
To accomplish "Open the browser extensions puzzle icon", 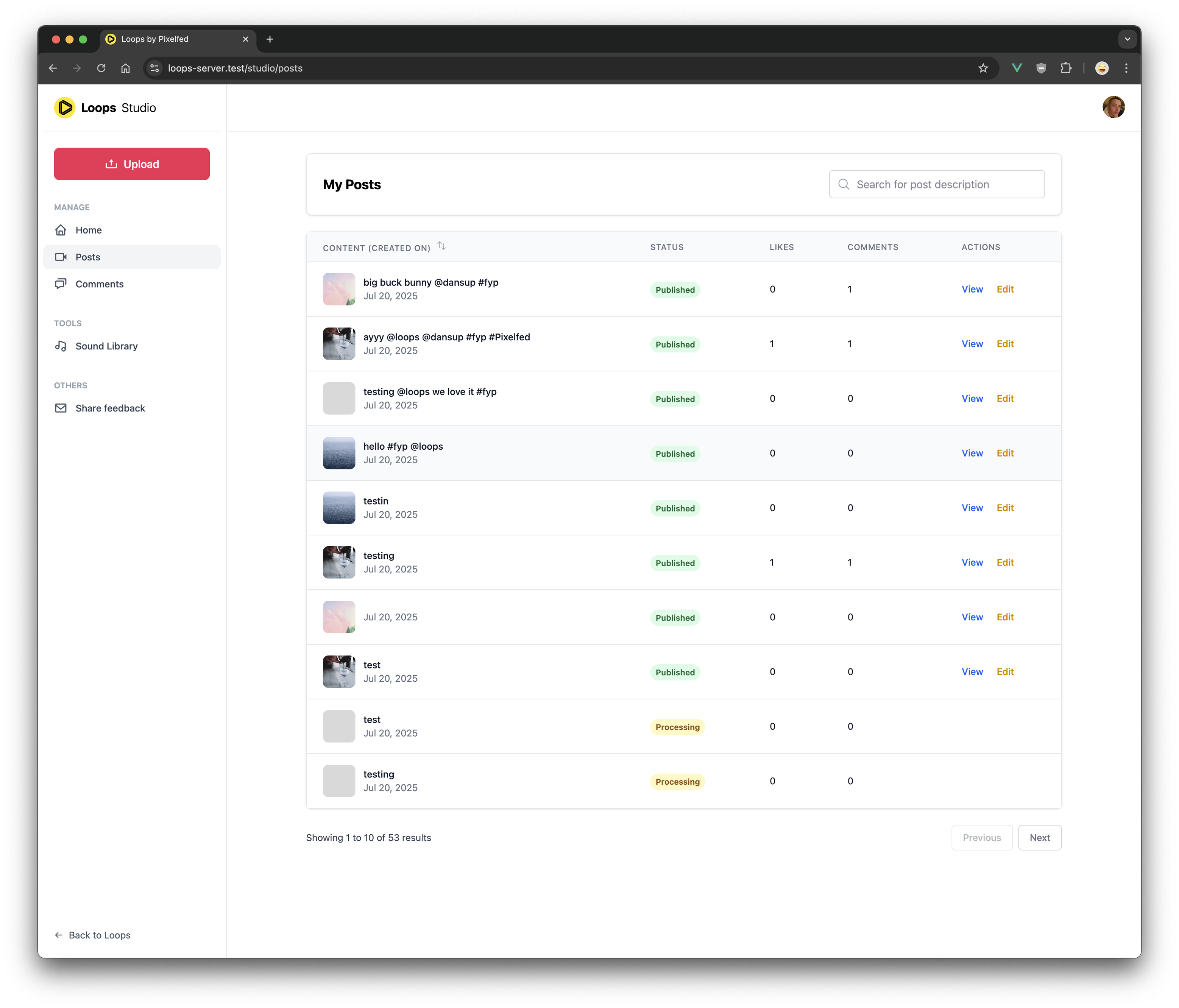I will pyautogui.click(x=1066, y=68).
